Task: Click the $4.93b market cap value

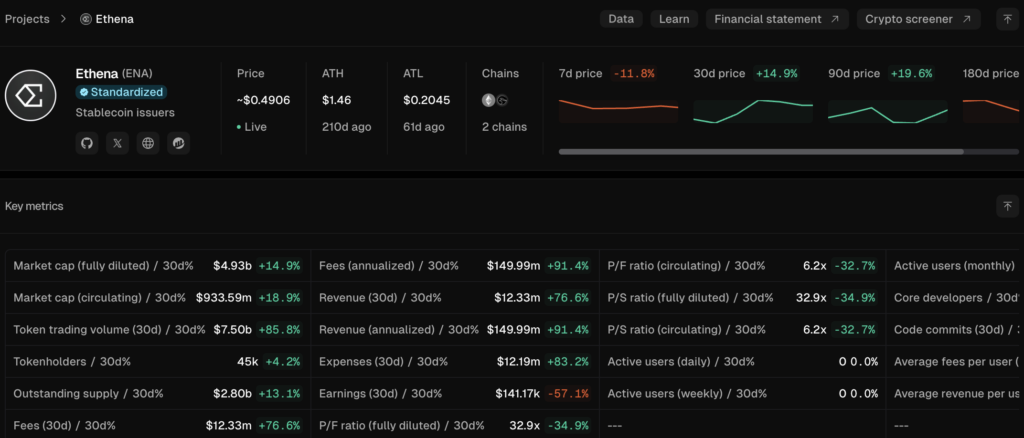Action: coord(232,266)
